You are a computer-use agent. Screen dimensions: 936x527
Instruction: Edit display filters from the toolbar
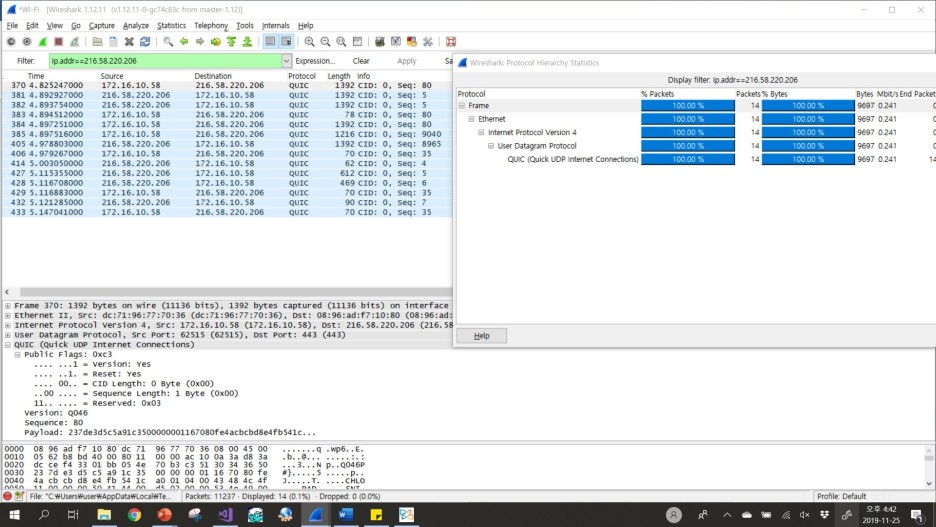(x=396, y=42)
